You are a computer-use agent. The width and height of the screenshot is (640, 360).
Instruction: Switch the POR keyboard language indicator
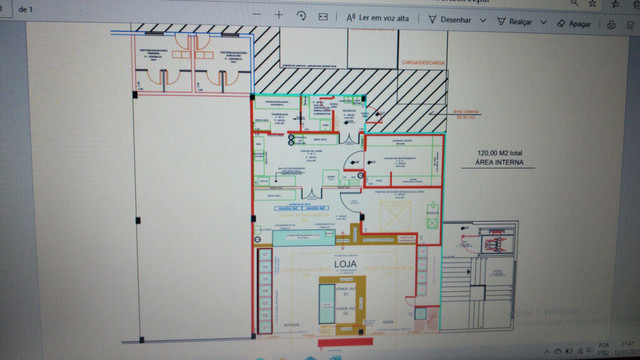point(604,349)
